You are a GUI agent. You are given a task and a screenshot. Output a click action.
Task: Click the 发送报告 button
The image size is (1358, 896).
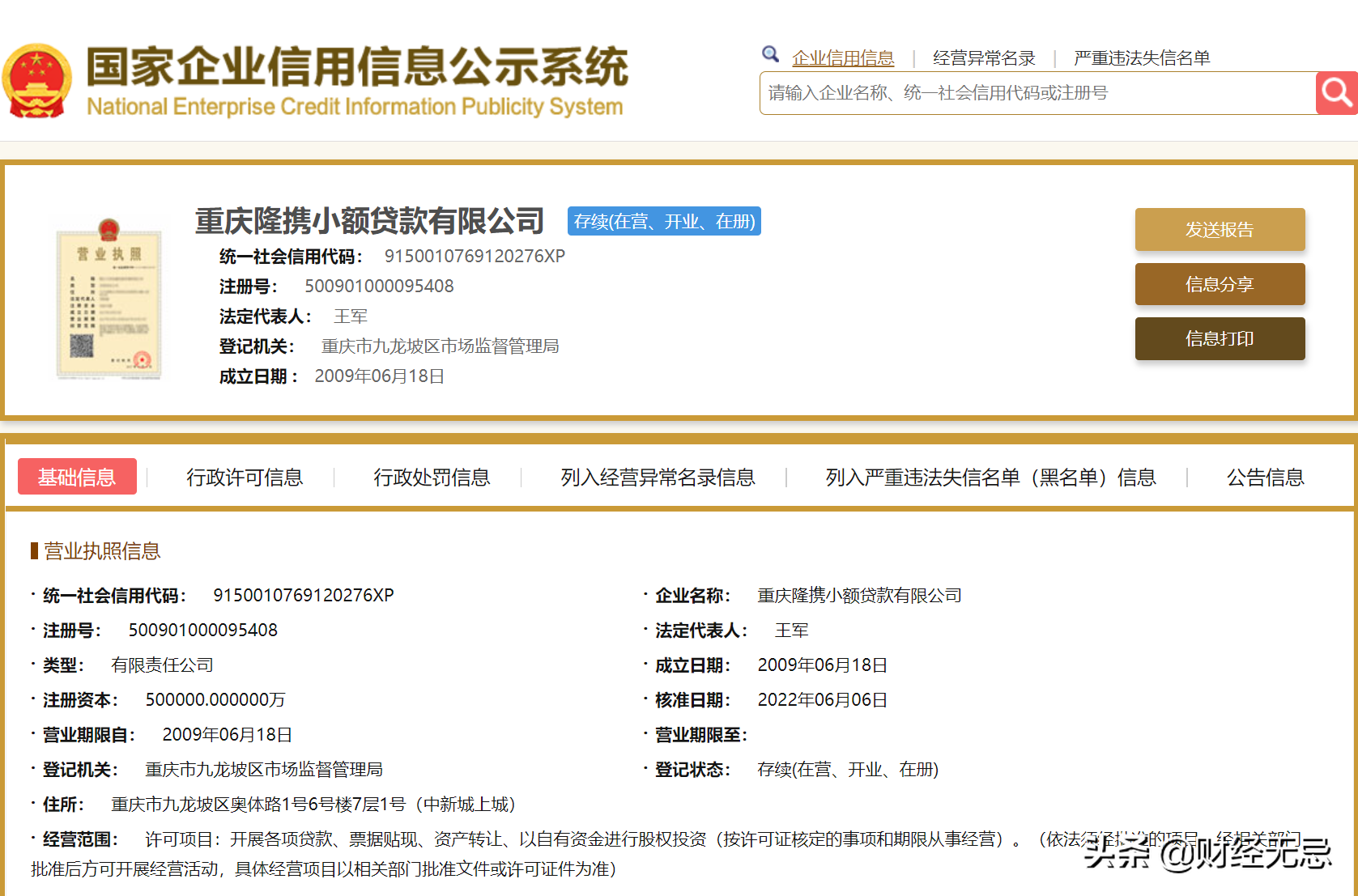point(1220,229)
